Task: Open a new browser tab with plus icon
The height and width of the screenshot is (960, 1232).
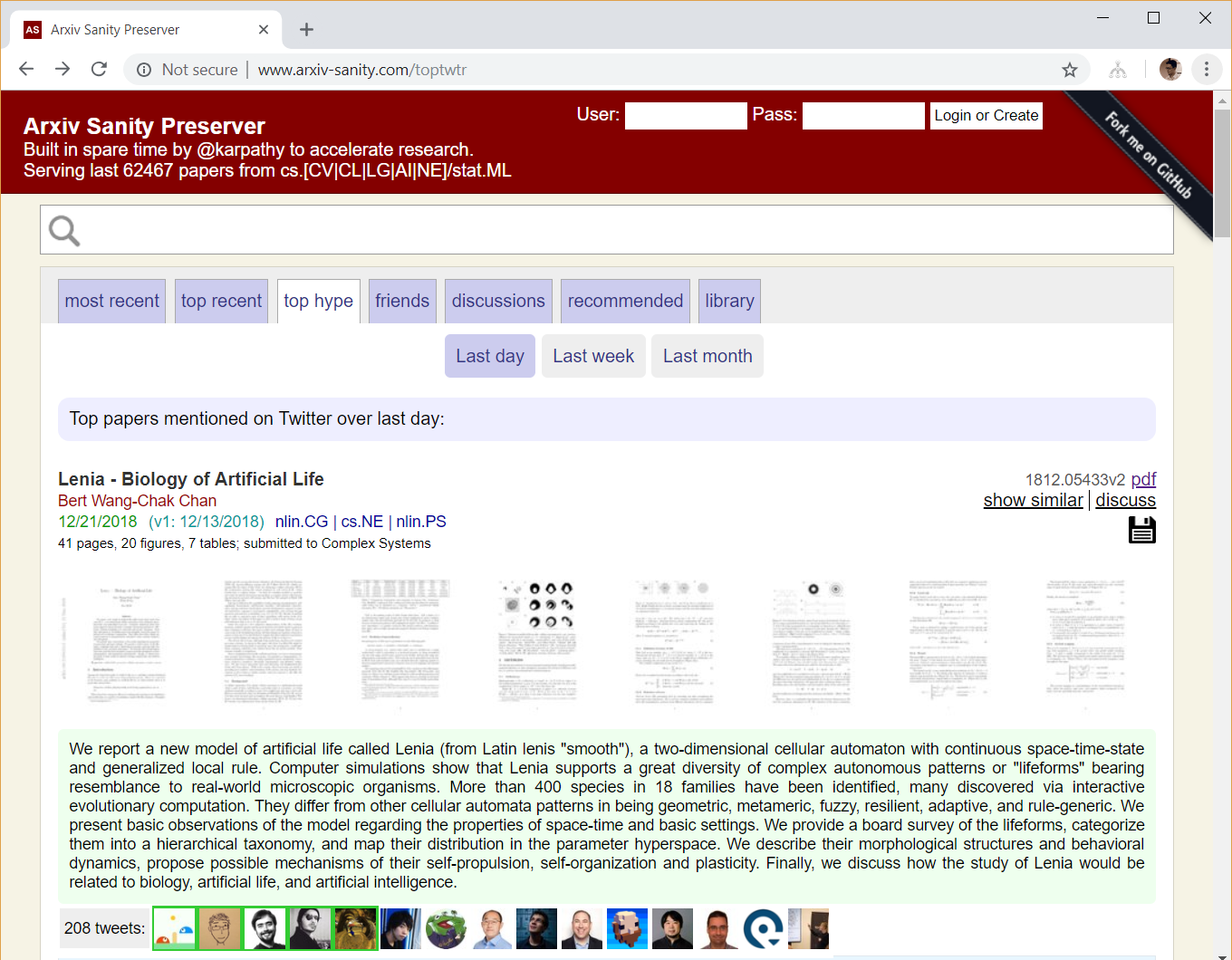Action: point(306,30)
